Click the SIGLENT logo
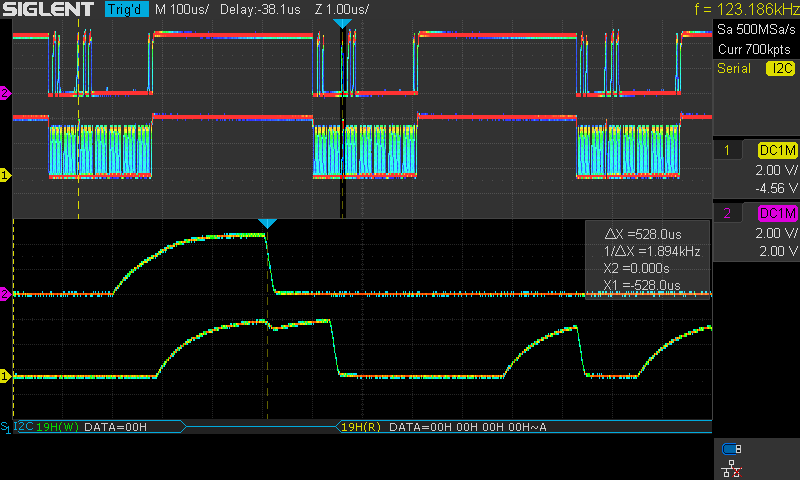 coord(48,9)
